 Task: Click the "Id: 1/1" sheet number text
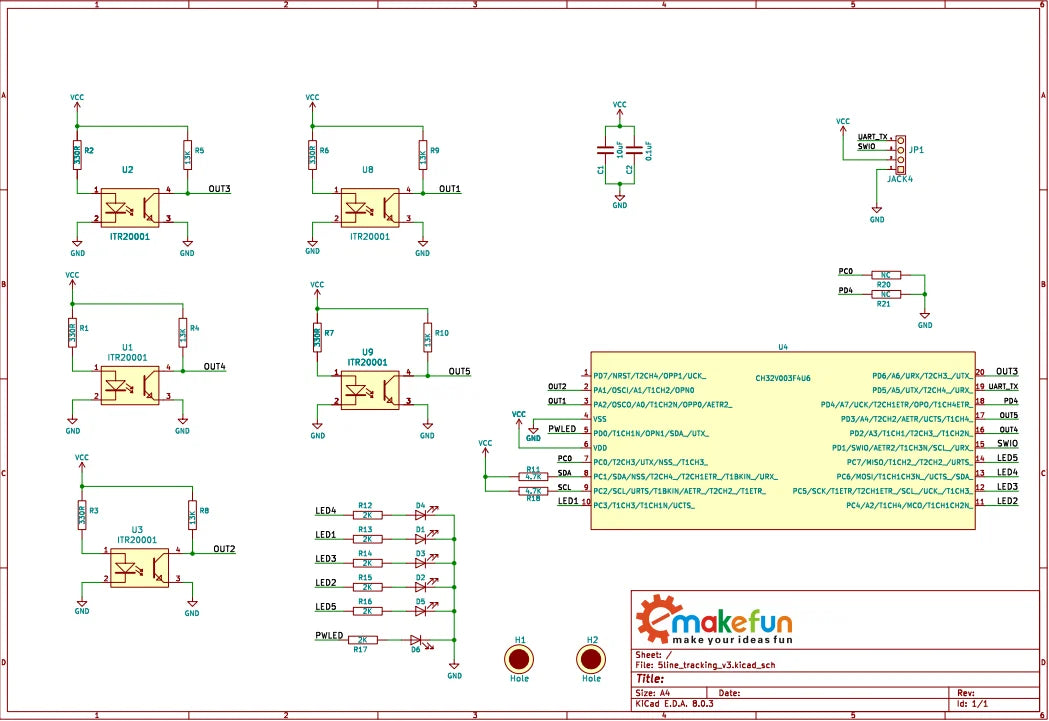(972, 704)
